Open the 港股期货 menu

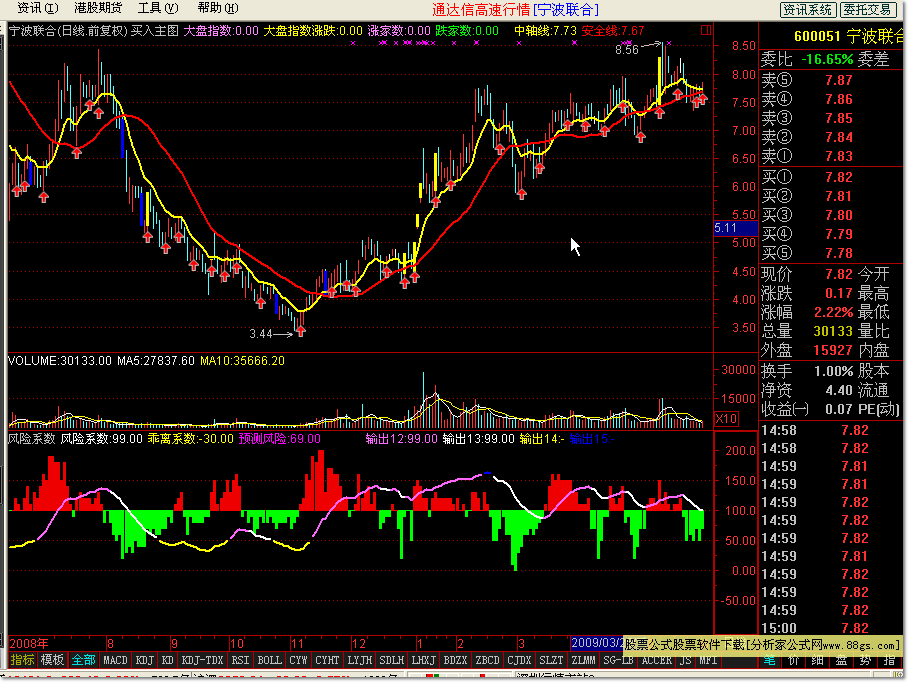point(98,8)
